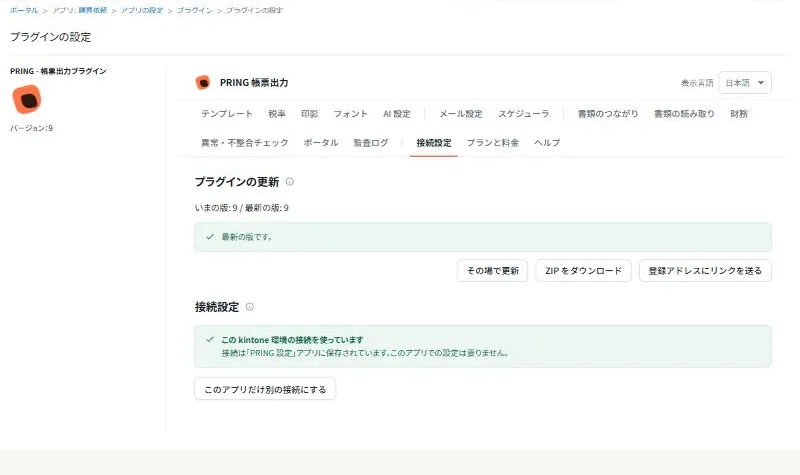Switch to the テンプレート tab
Image resolution: width=800 pixels, height=475 pixels.
(227, 114)
